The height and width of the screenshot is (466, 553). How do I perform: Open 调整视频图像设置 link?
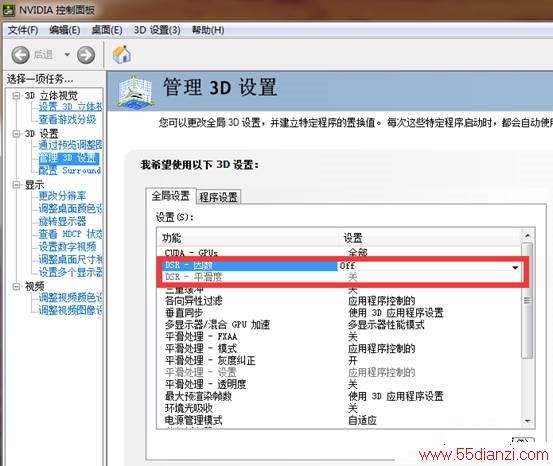[71, 310]
